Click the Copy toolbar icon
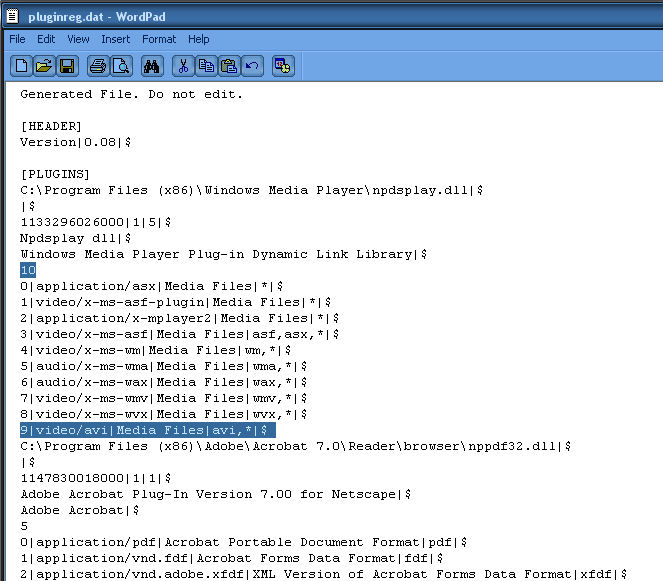This screenshot has height=581, width=663. click(x=206, y=66)
